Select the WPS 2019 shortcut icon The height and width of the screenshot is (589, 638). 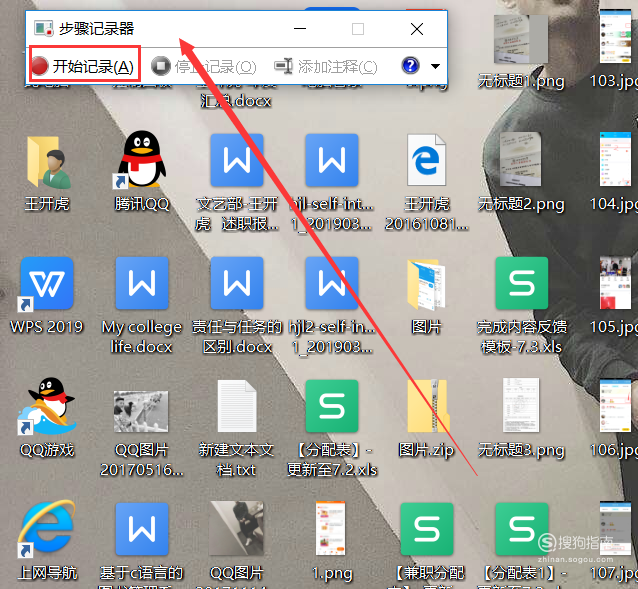(47, 284)
